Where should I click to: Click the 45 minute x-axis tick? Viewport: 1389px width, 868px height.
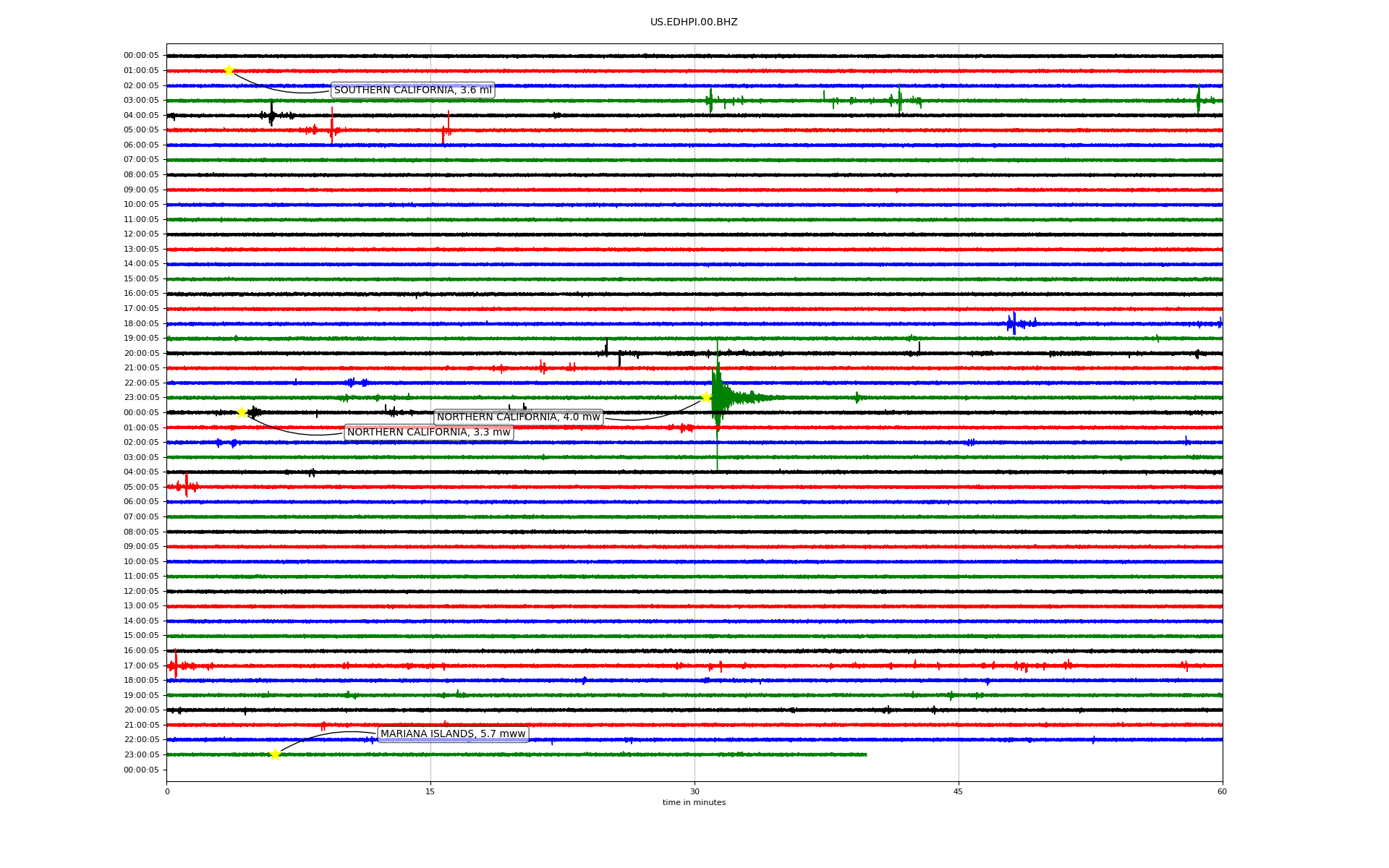[959, 791]
